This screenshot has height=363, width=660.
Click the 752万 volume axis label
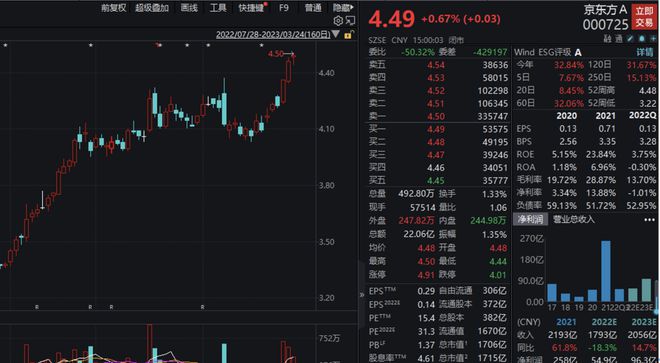[x=330, y=339]
